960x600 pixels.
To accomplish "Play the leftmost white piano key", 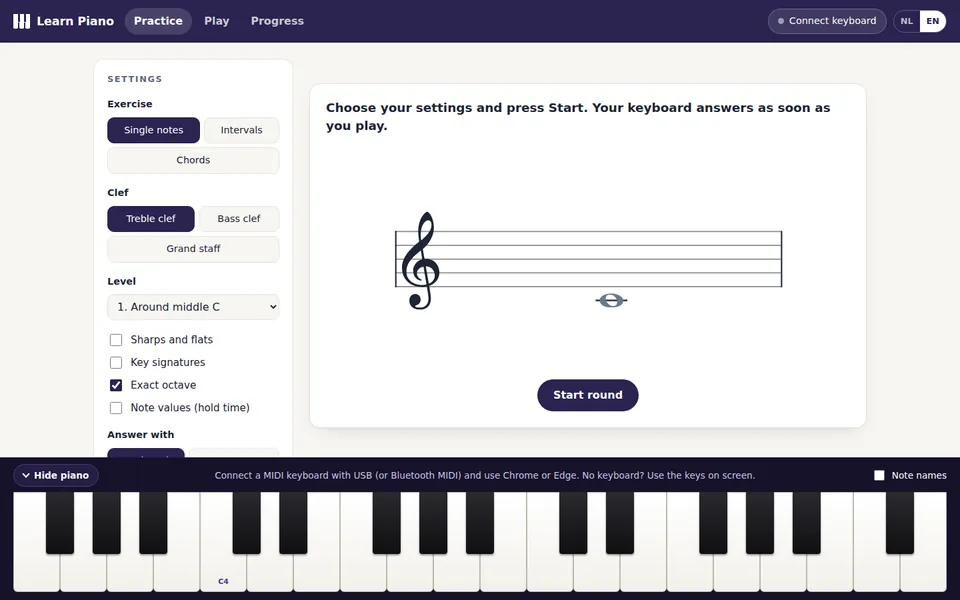I will (37, 572).
